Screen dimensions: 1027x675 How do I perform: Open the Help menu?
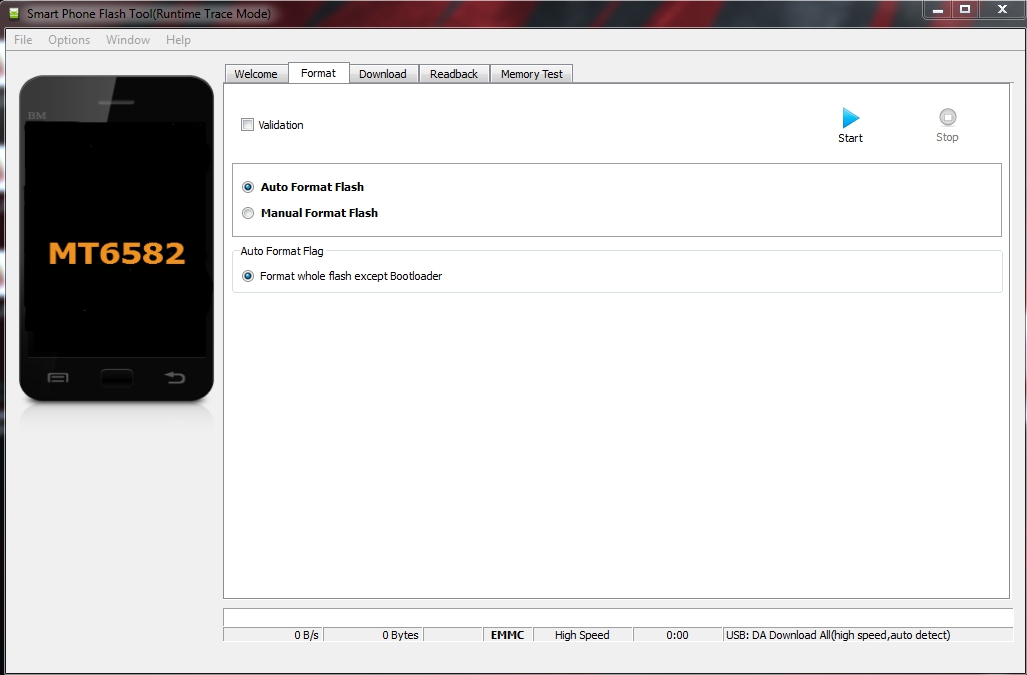(178, 40)
